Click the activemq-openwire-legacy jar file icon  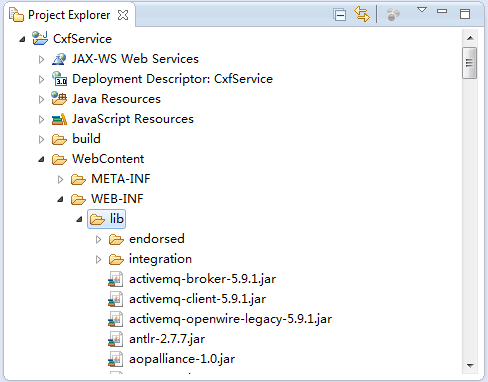coord(116,319)
